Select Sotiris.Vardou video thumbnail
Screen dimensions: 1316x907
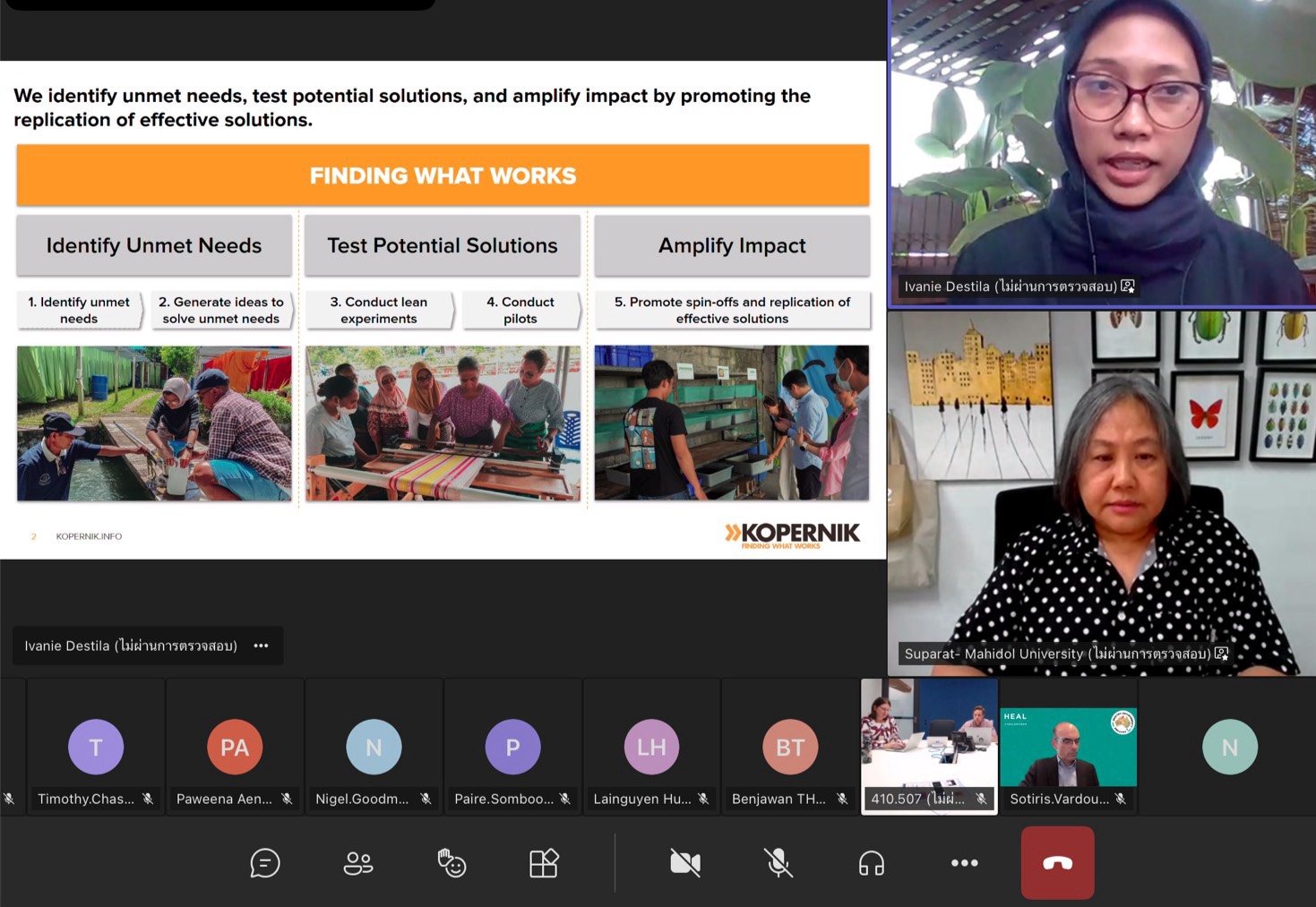click(x=1068, y=745)
